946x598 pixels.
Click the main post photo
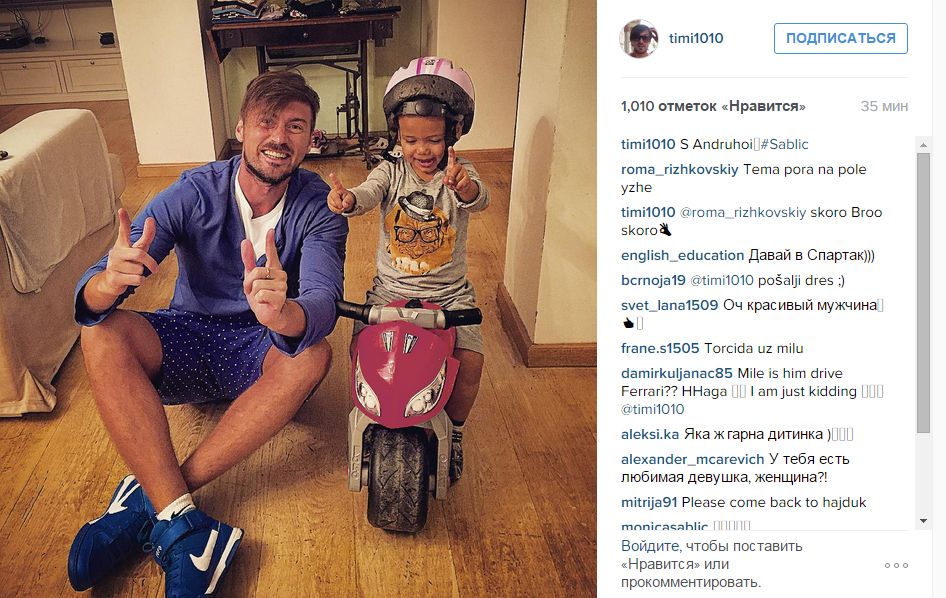[298, 299]
